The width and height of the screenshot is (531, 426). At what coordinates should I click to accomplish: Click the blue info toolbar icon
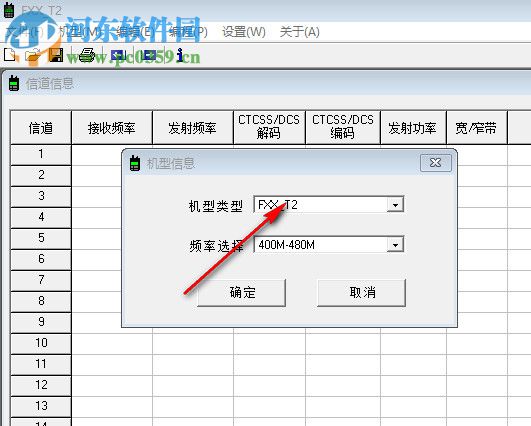pyautogui.click(x=180, y=55)
